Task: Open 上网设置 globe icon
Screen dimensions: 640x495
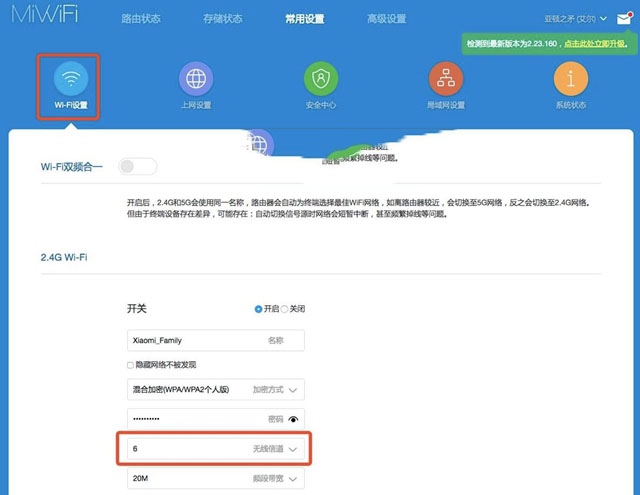Action: click(196, 79)
